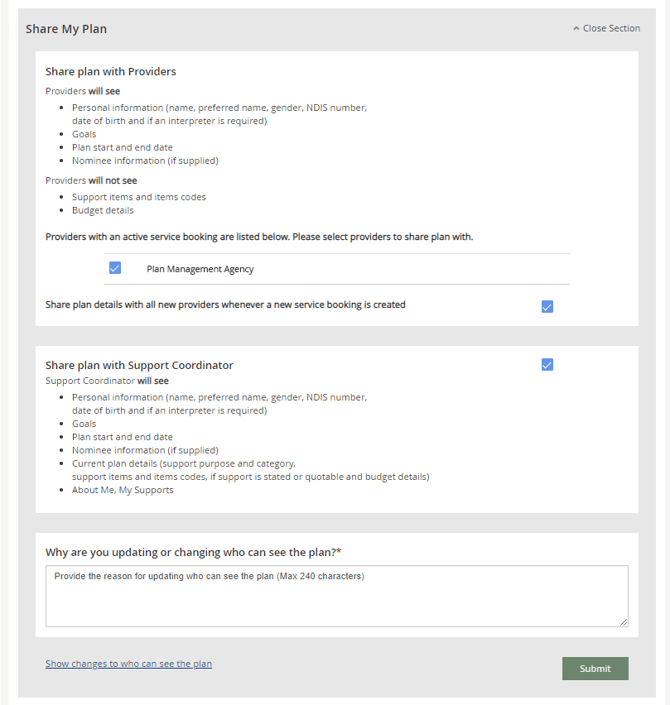Collapse Share My Plan with Close Section
The image size is (670, 705).
(606, 28)
